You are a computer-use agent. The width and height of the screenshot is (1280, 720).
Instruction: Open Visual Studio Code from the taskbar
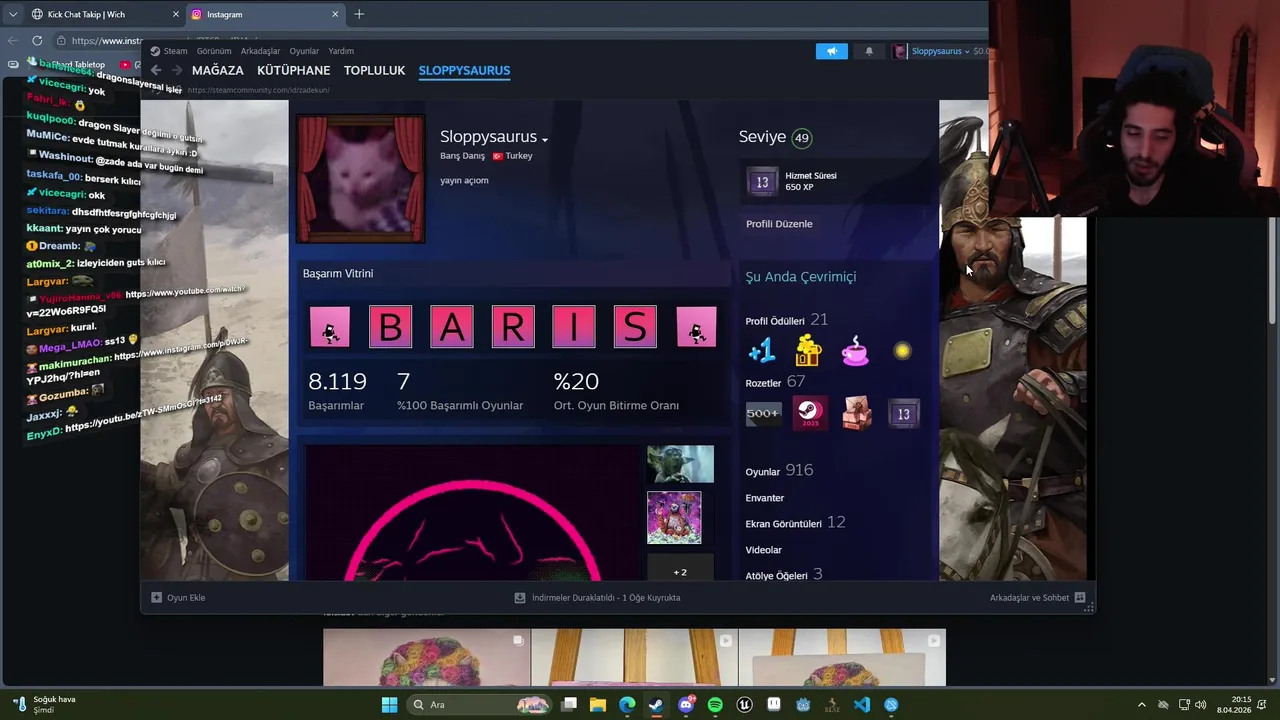(x=862, y=705)
